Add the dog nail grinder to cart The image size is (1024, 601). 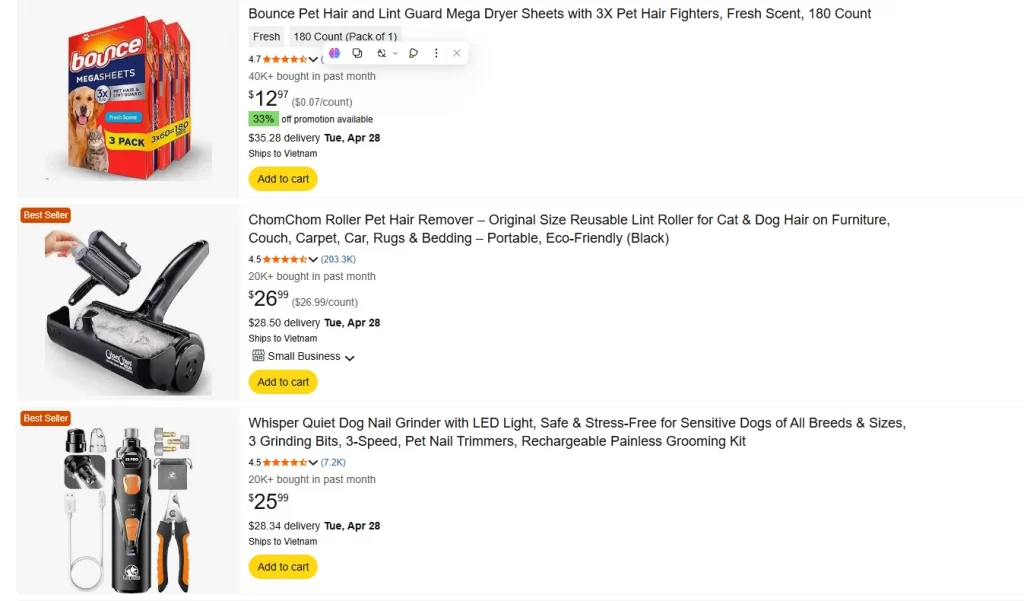(x=282, y=566)
